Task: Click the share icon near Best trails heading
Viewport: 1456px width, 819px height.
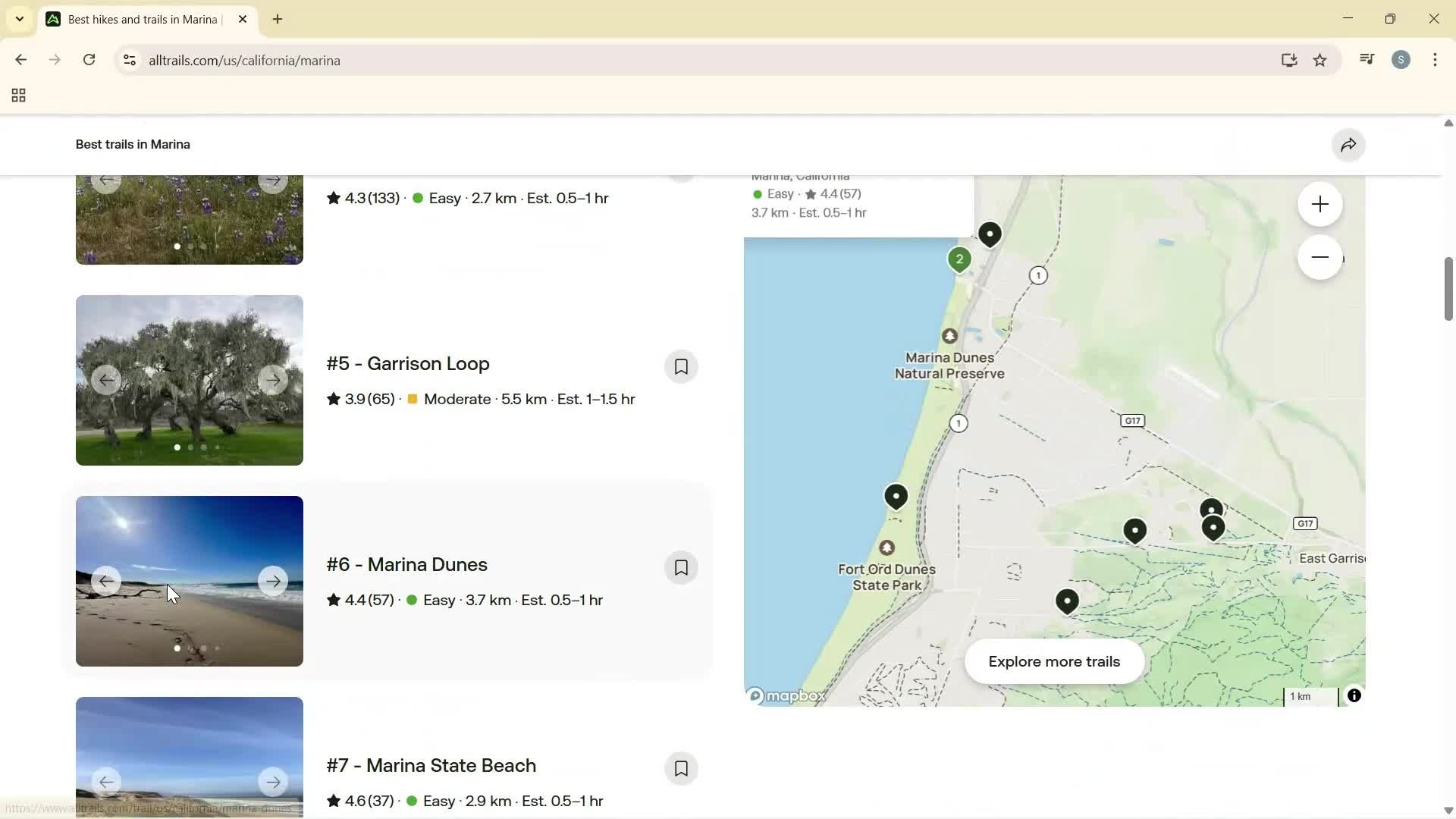Action: coord(1349,145)
